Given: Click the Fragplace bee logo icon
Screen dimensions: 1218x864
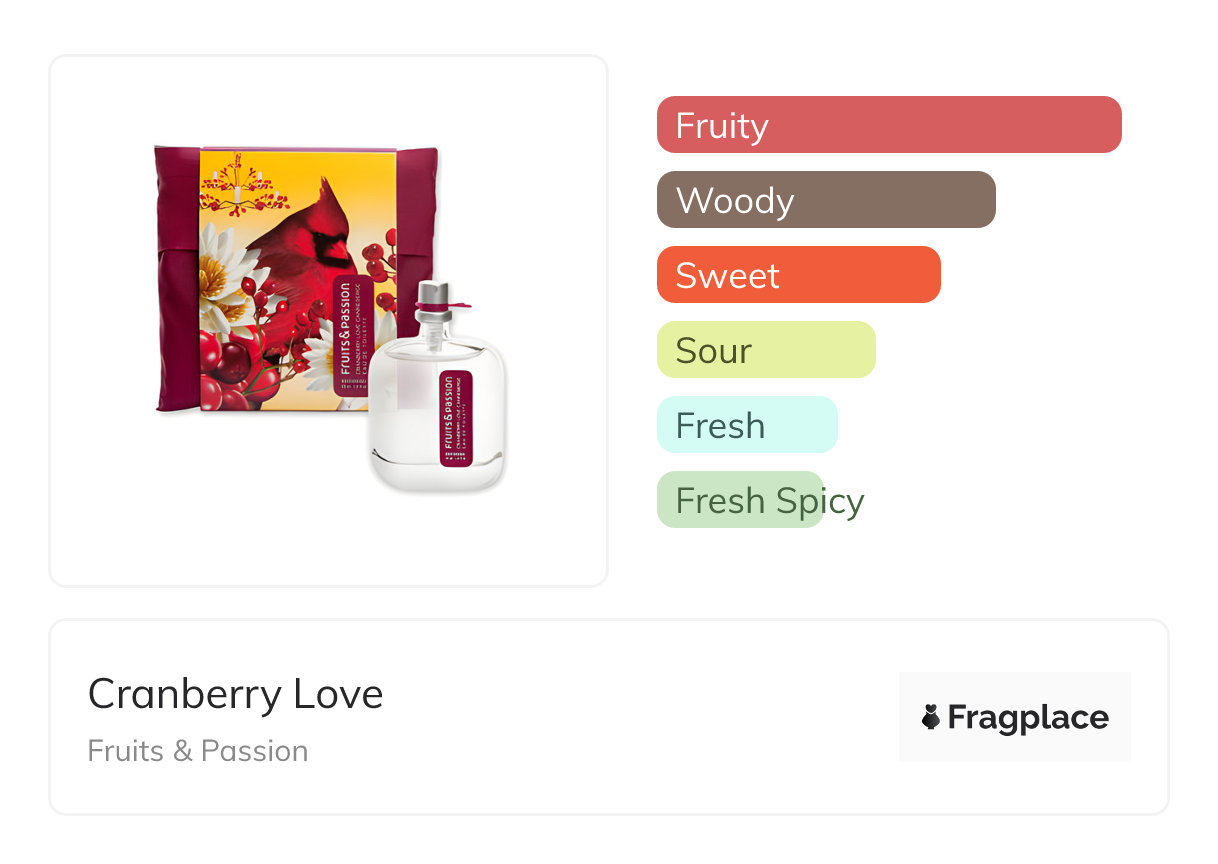Looking at the screenshot, I should (931, 717).
